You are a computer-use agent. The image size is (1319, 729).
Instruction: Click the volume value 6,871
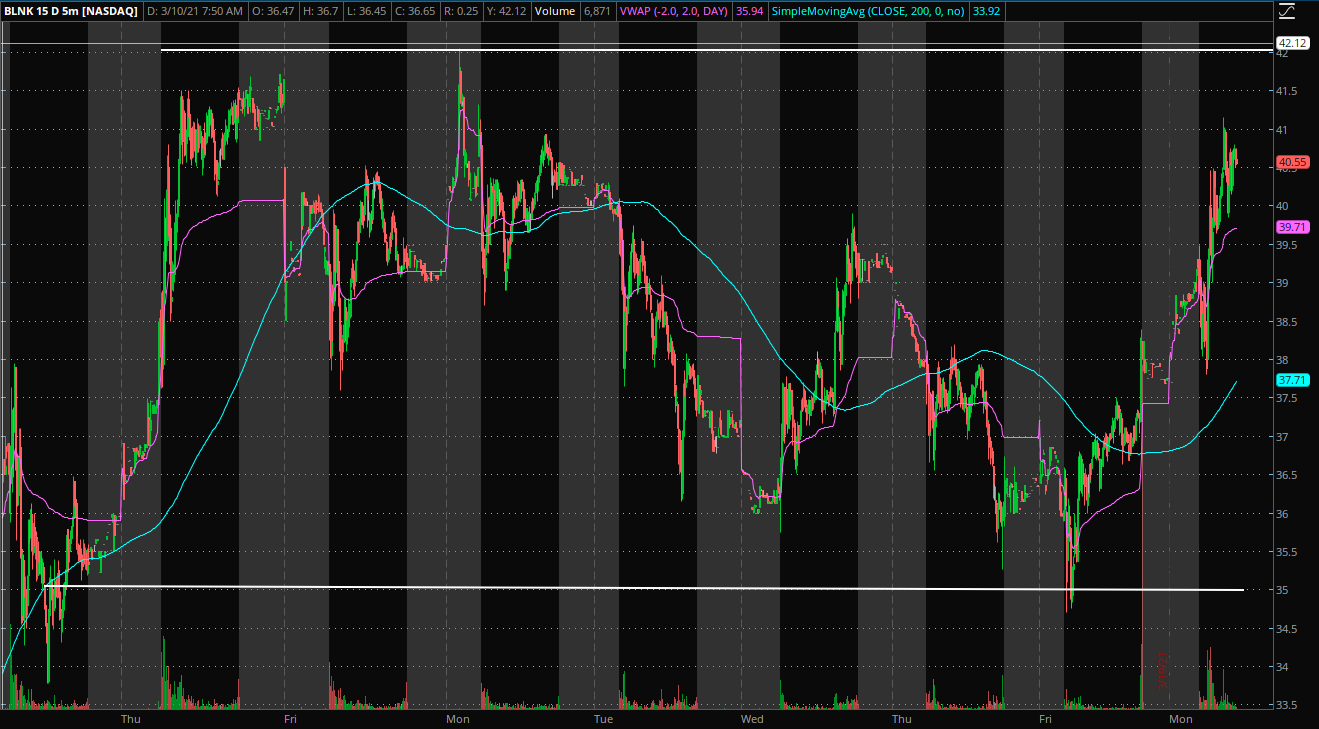pos(597,11)
